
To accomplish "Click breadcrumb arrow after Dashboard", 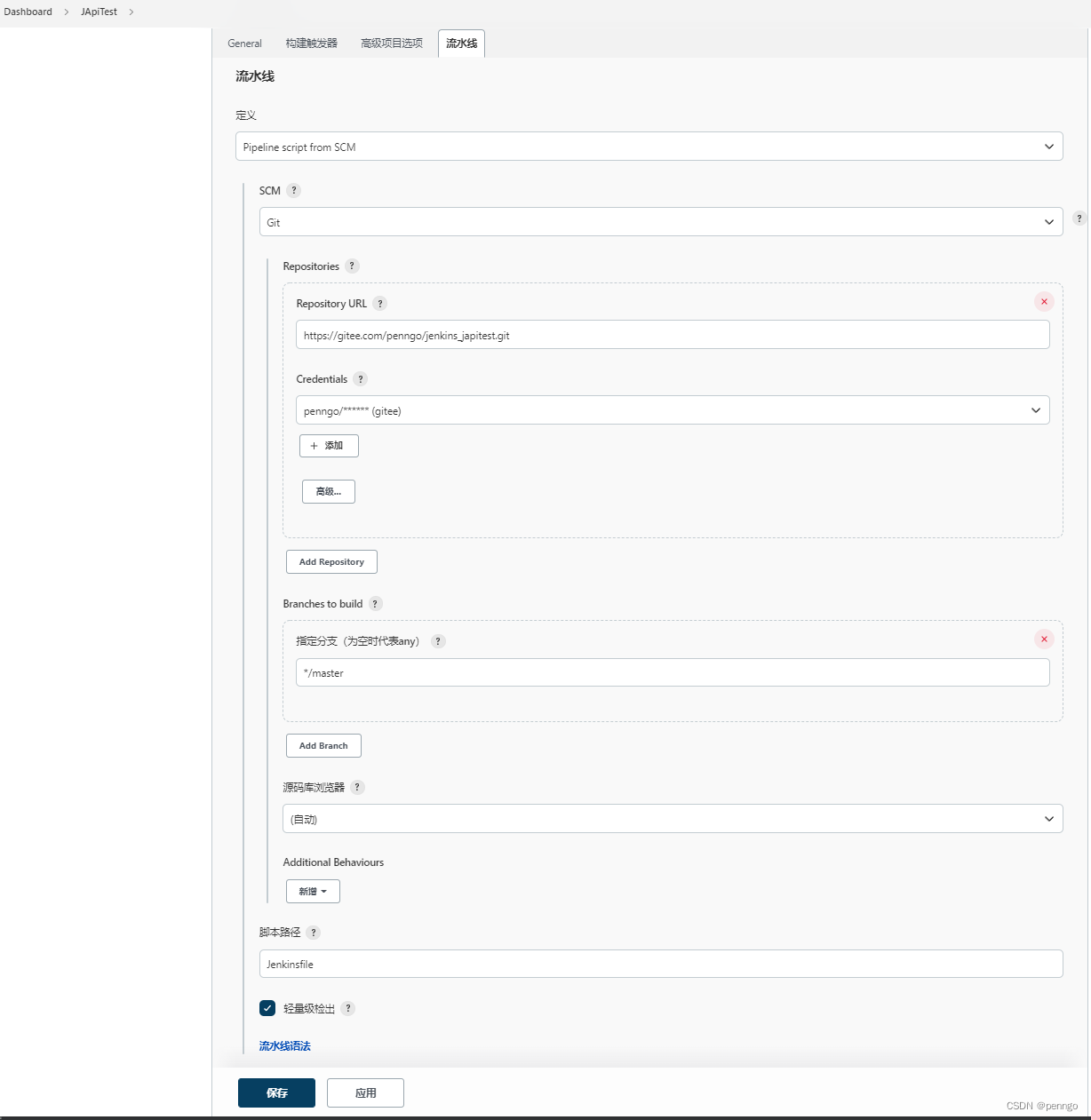I will pos(67,12).
